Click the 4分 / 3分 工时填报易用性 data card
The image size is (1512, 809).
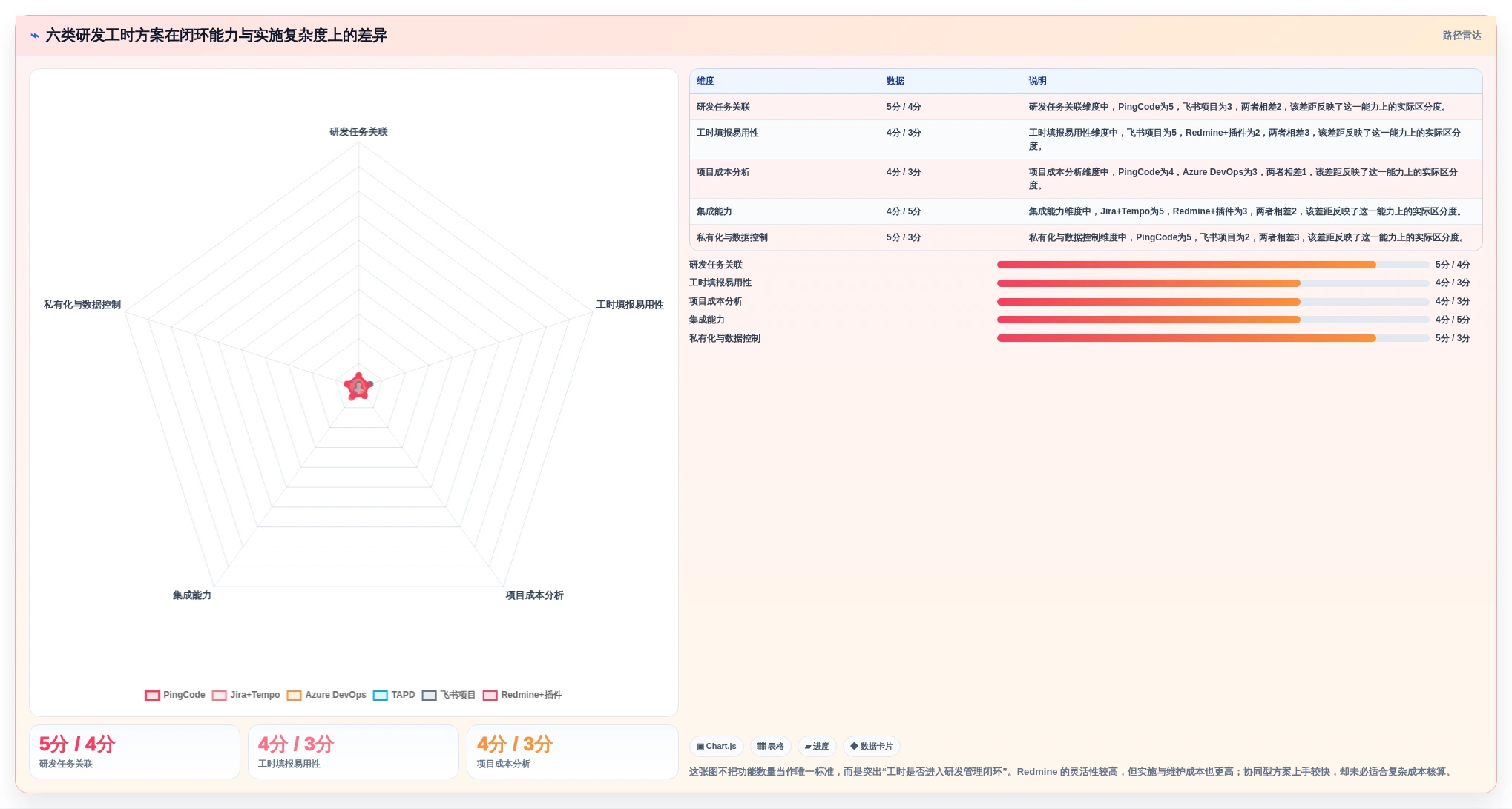coord(353,752)
